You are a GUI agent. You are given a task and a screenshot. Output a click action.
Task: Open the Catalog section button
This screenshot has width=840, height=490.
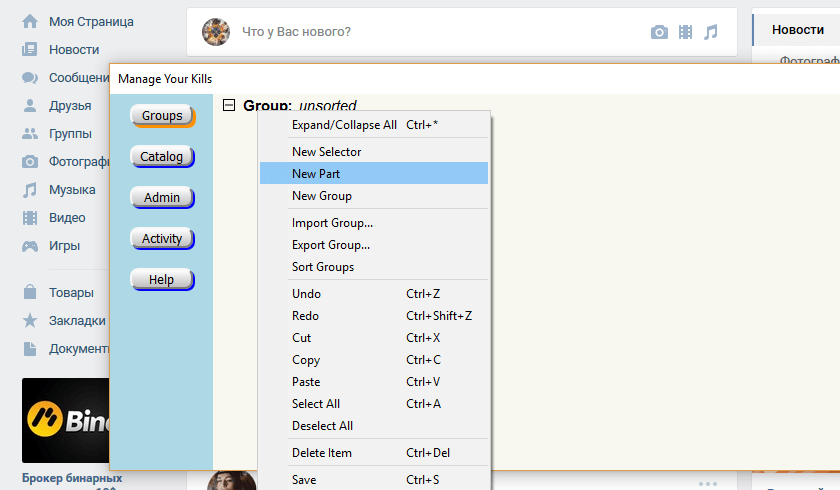pos(162,156)
